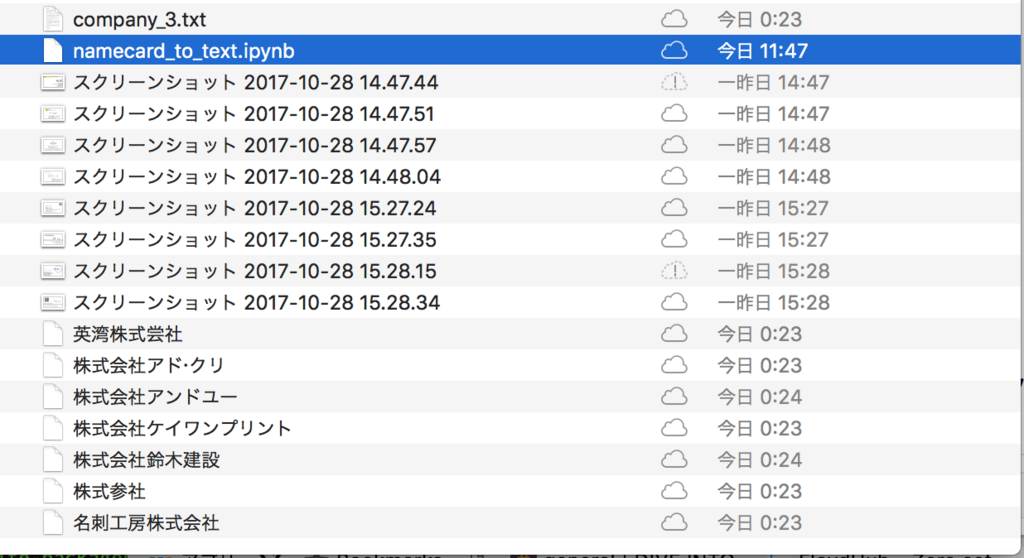Viewport: 1024px width, 558px height.
Task: Click cloud icon for screenshot 15.27.24
Action: pyautogui.click(x=674, y=208)
